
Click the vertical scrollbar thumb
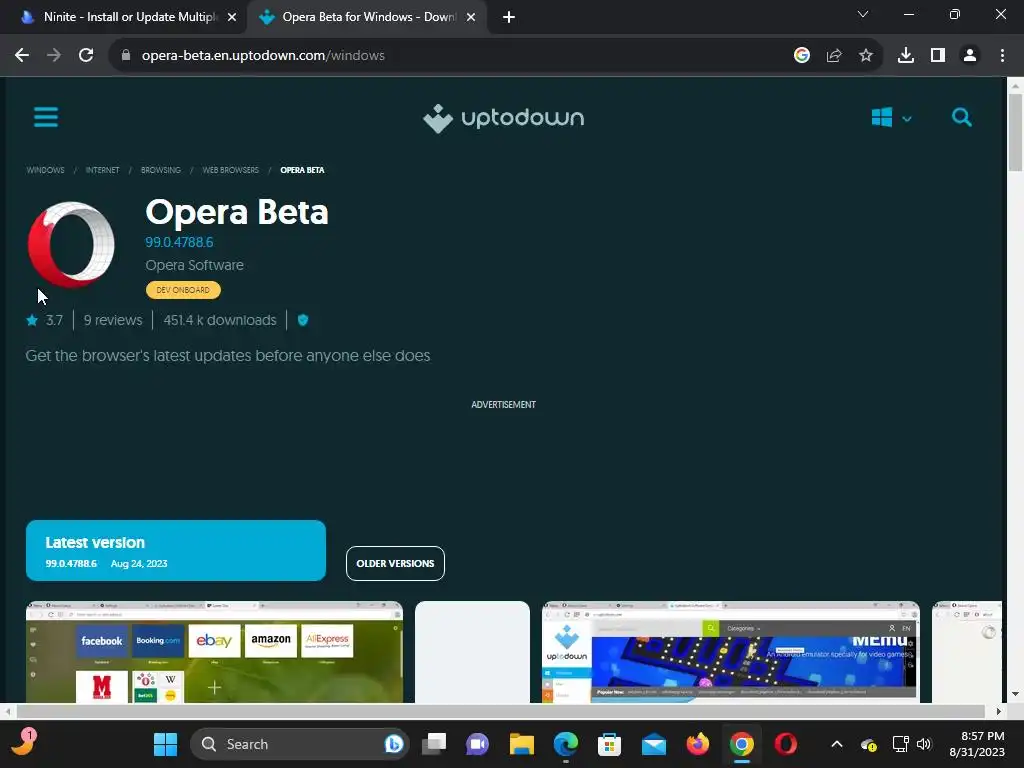(1015, 133)
